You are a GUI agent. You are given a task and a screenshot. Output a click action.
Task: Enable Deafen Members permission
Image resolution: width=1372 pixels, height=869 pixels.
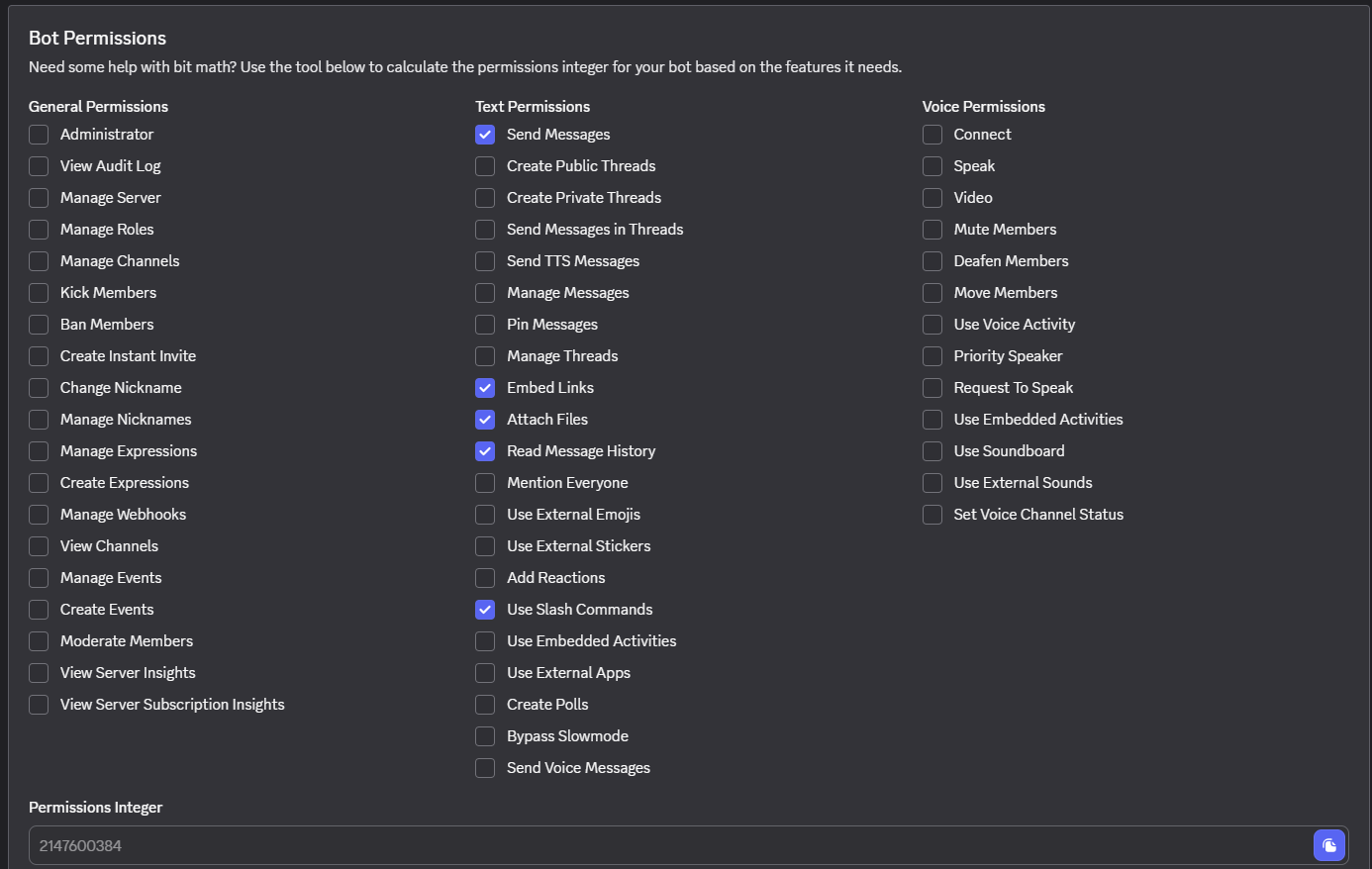point(932,261)
